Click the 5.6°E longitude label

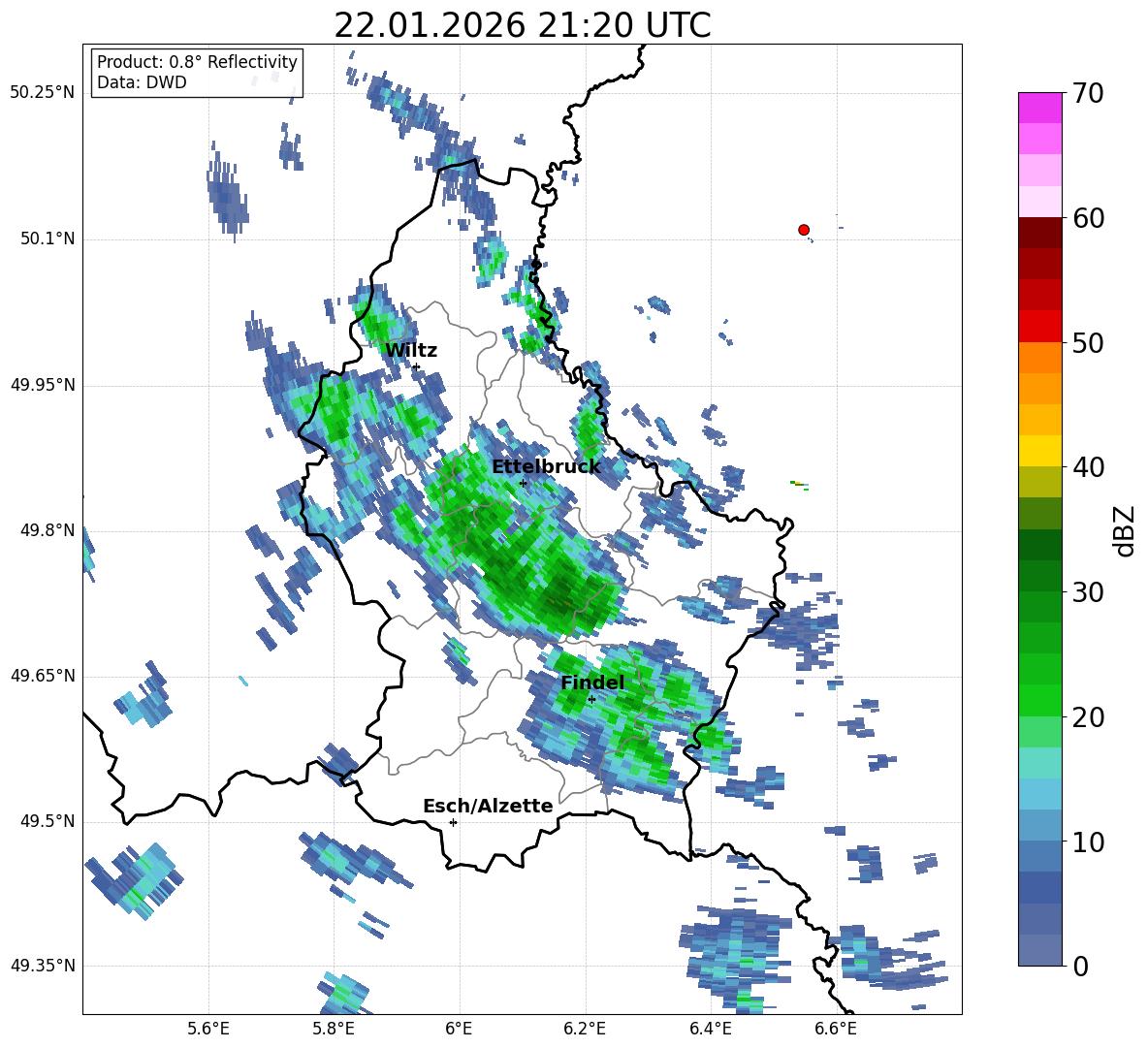point(208,1029)
